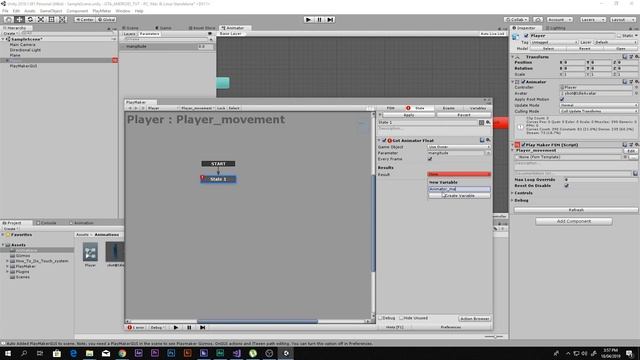Open the GameObject menu
The image size is (640, 360).
pyautogui.click(x=51, y=11)
